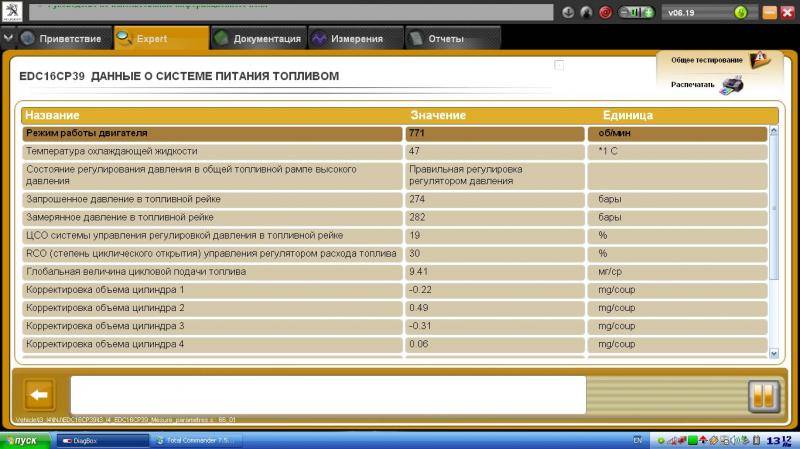Open Total Commander from the taskbar
This screenshot has height=449, width=800.
click(x=195, y=440)
